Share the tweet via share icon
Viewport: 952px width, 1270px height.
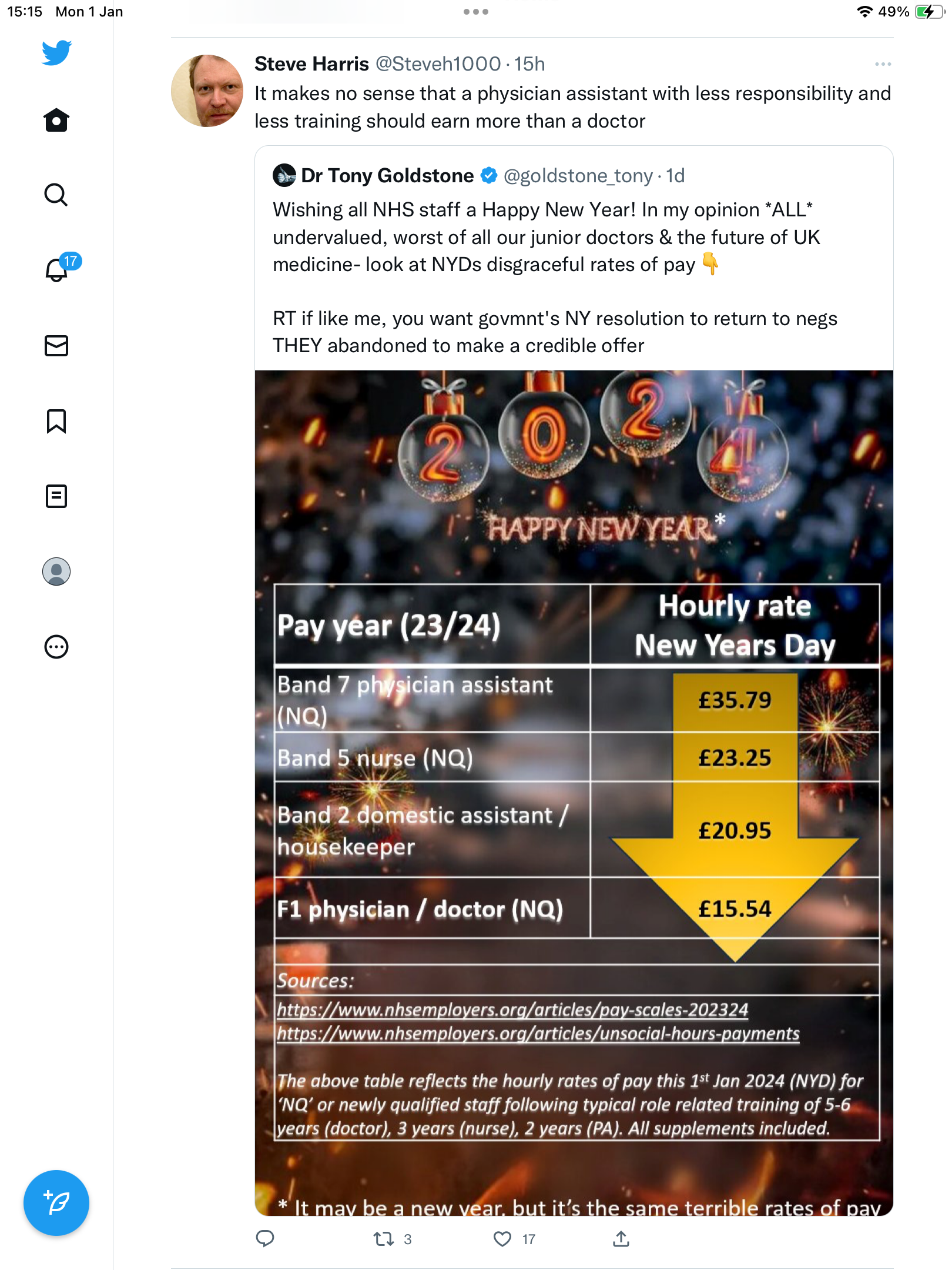click(621, 1239)
